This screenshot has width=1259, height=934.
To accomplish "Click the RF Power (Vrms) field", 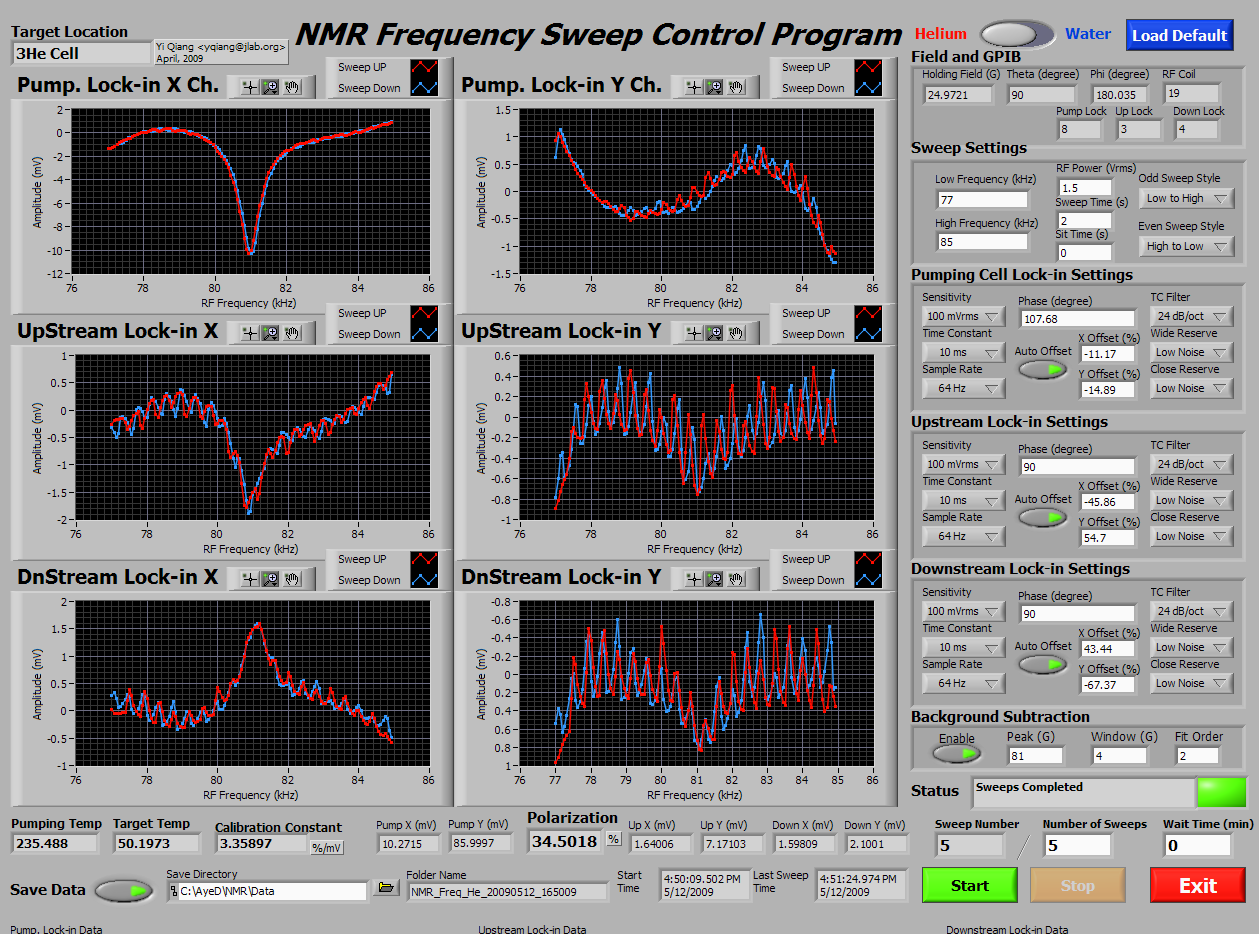I will 1085,187.
